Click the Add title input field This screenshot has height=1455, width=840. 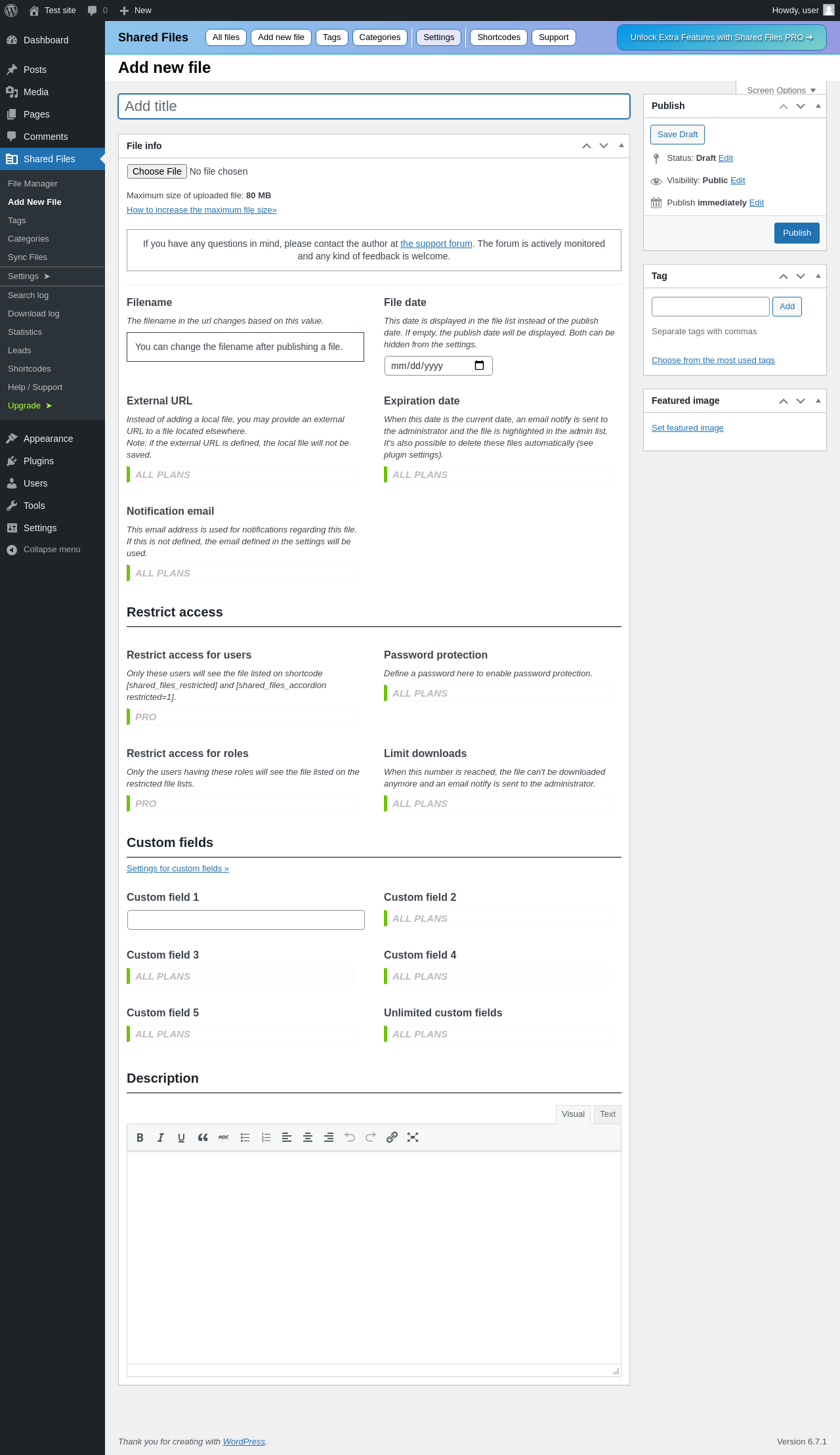click(374, 106)
